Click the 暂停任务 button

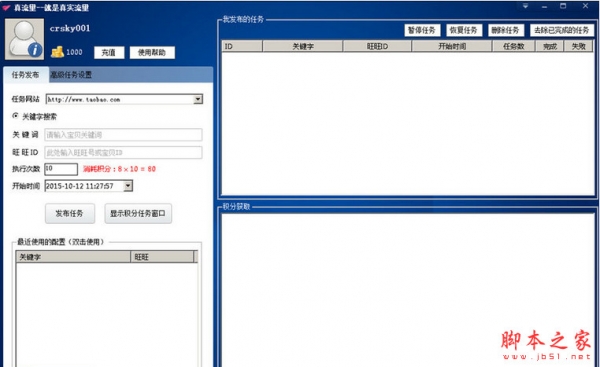click(422, 30)
